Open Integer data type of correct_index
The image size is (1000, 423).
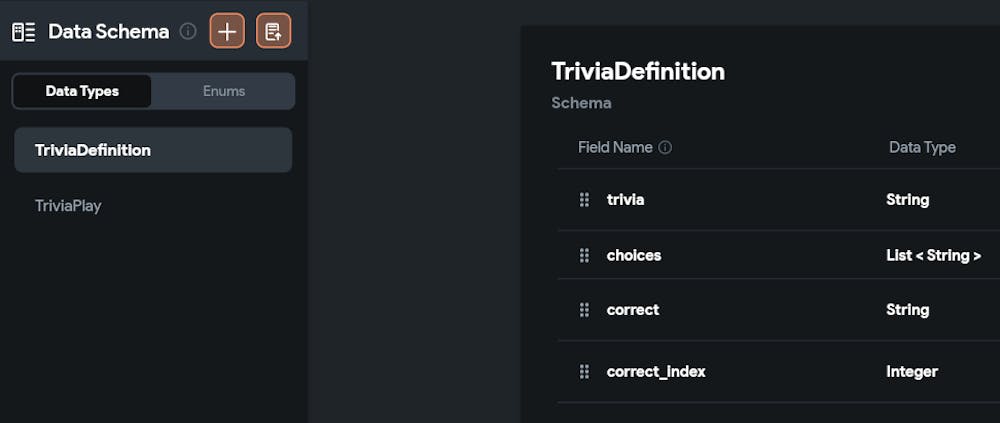911,372
